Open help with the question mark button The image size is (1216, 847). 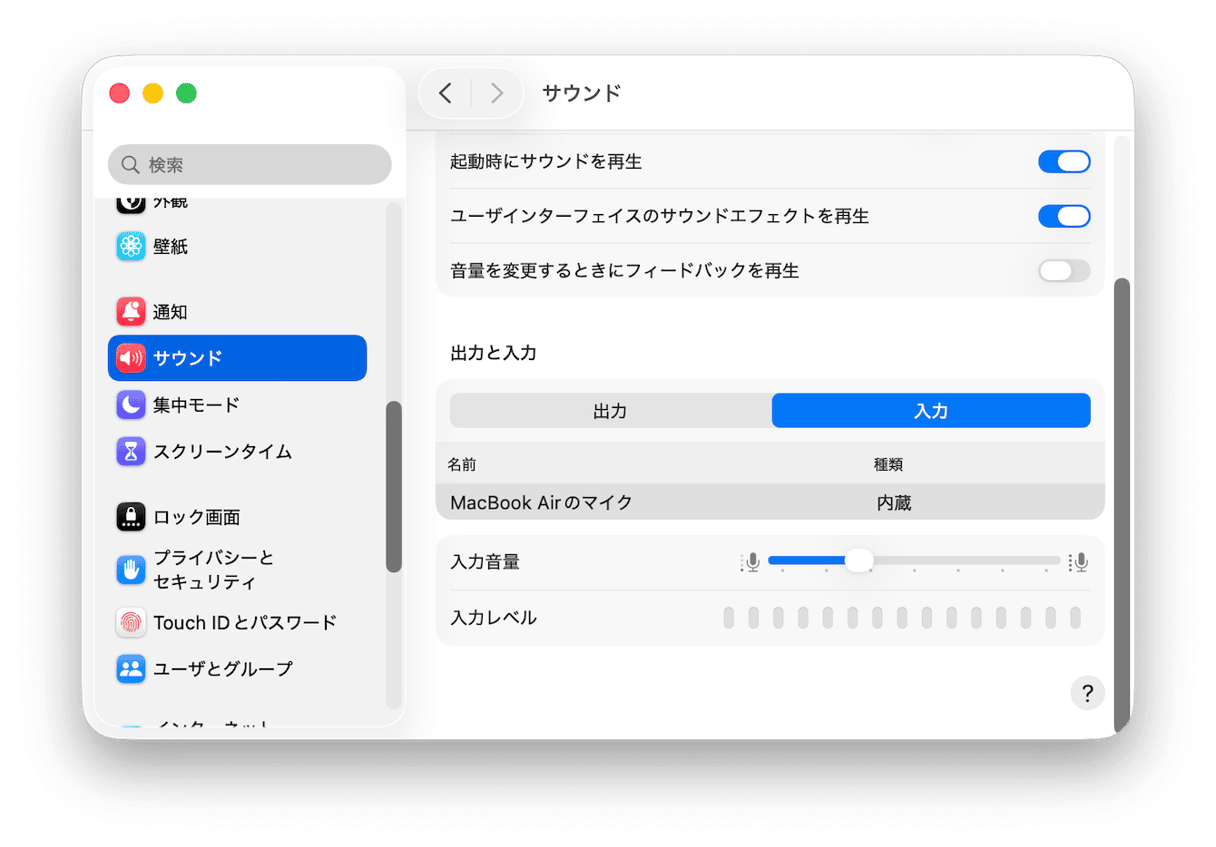point(1087,692)
